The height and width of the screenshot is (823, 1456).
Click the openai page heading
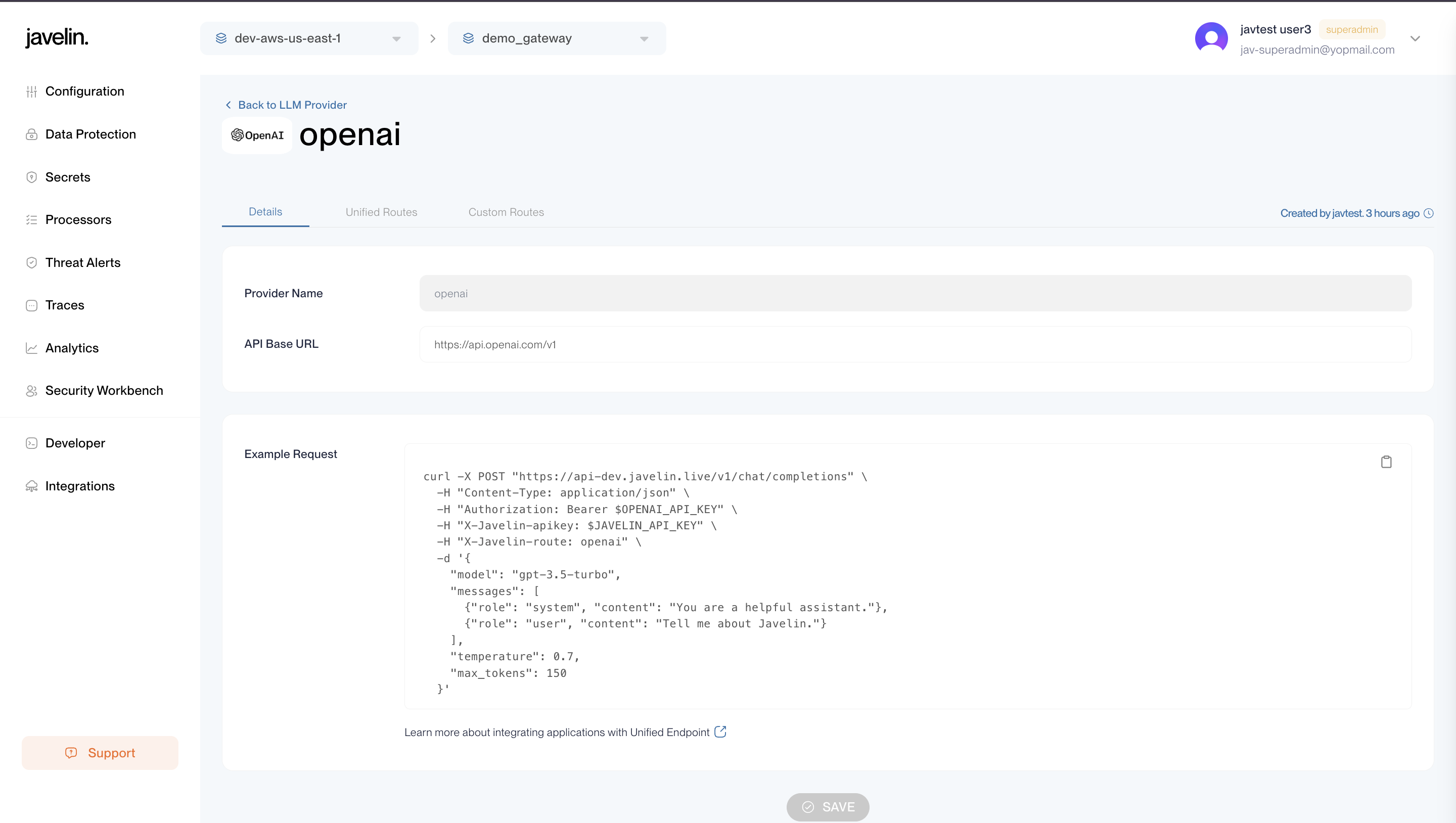[350, 135]
